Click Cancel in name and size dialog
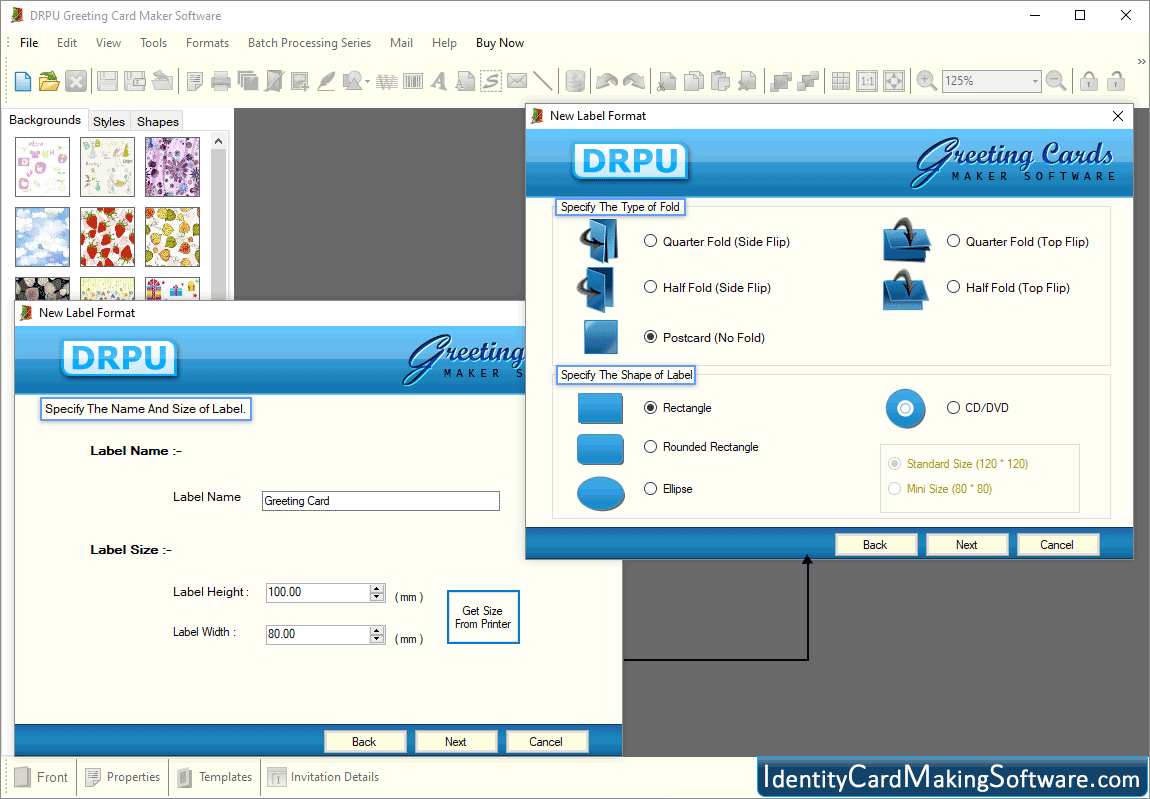The width and height of the screenshot is (1150, 799). 546,741
